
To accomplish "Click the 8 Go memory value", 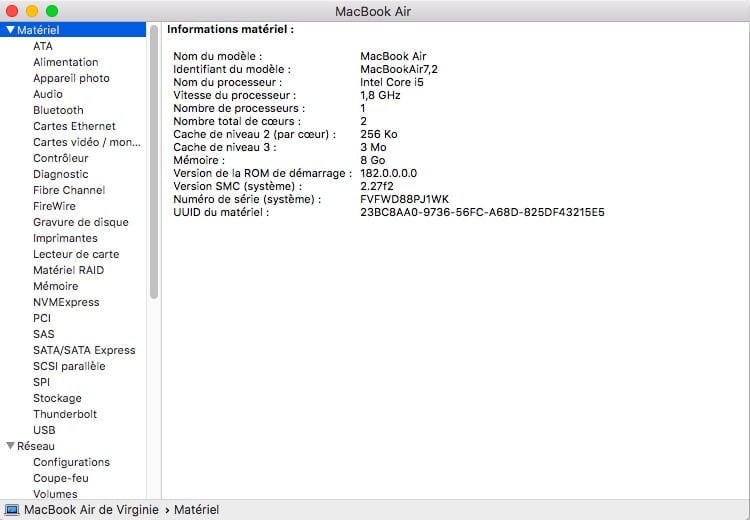I will click(373, 160).
